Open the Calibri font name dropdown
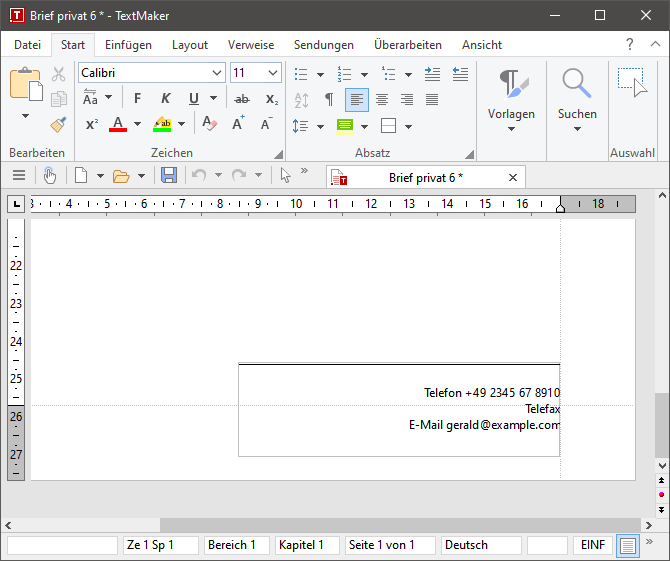 [217, 73]
